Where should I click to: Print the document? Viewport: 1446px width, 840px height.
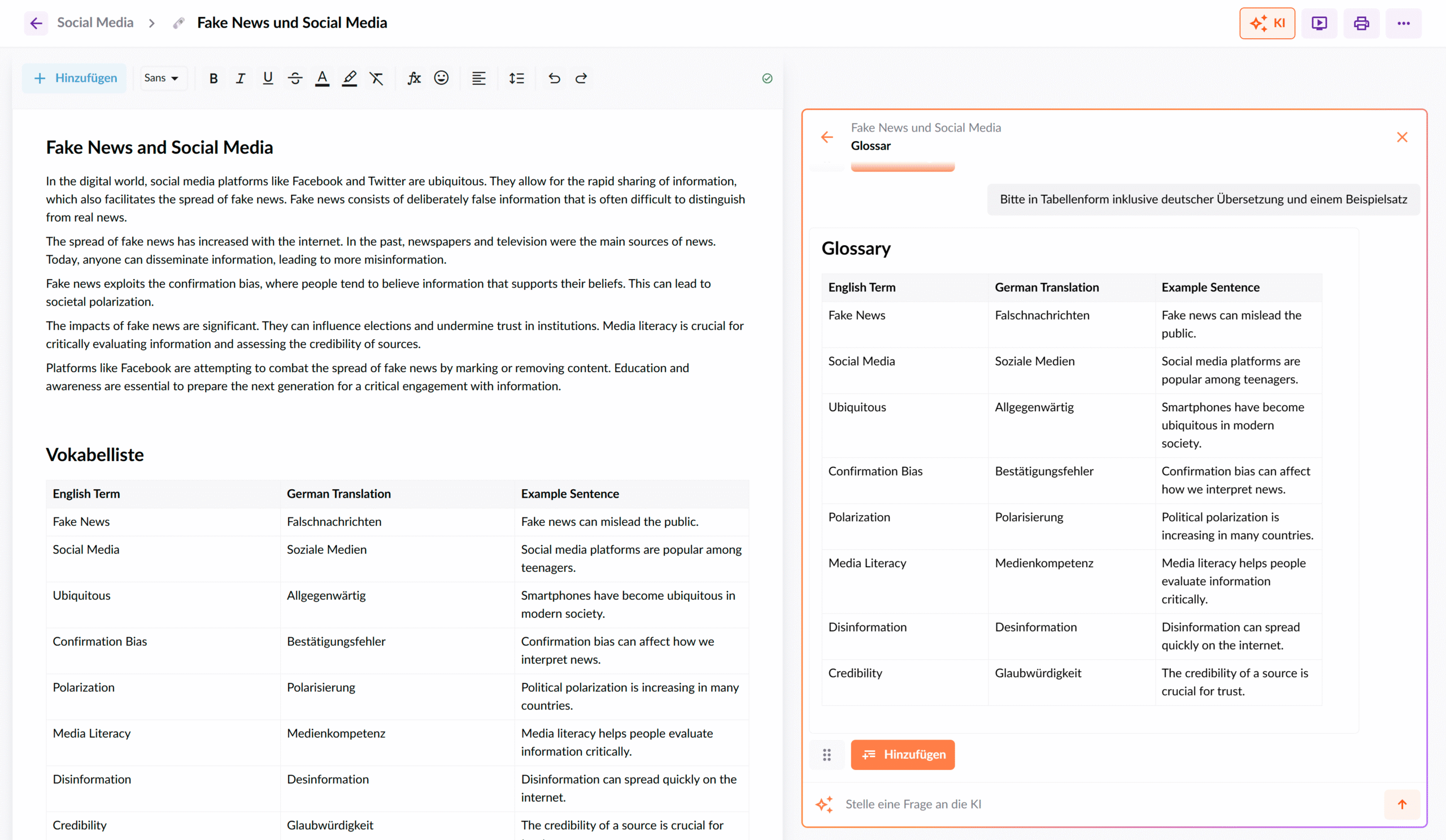[1361, 23]
